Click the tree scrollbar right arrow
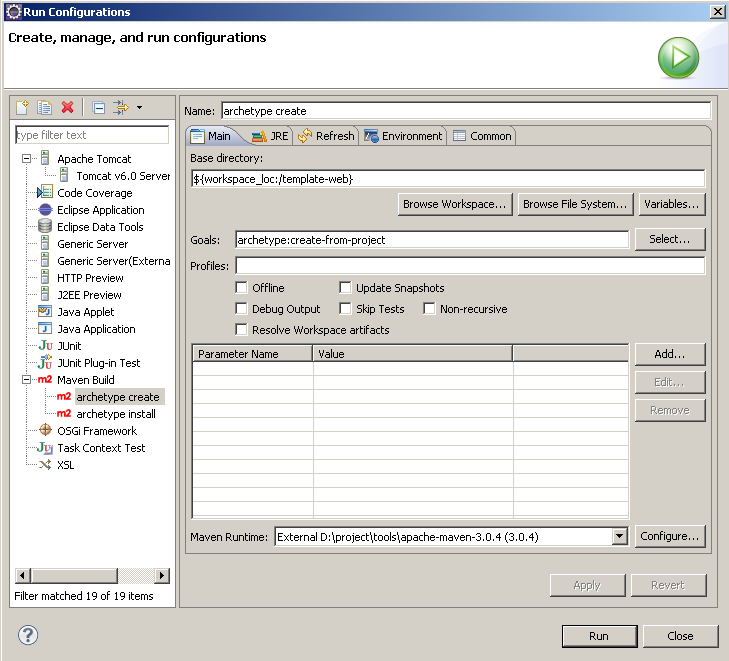This screenshot has width=729, height=661. click(161, 575)
